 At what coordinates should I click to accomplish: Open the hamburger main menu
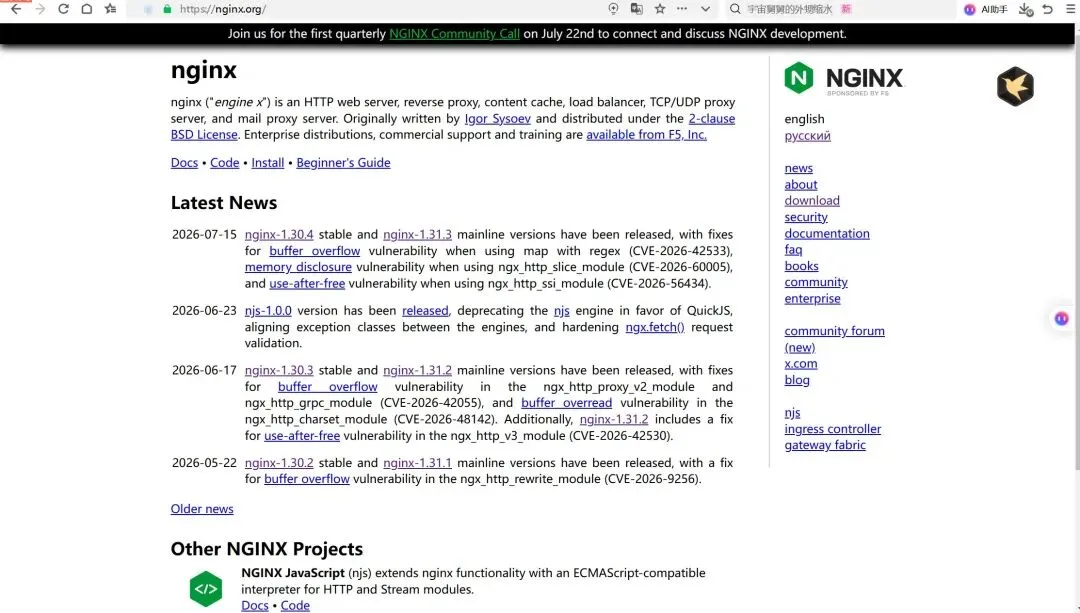point(1070,9)
